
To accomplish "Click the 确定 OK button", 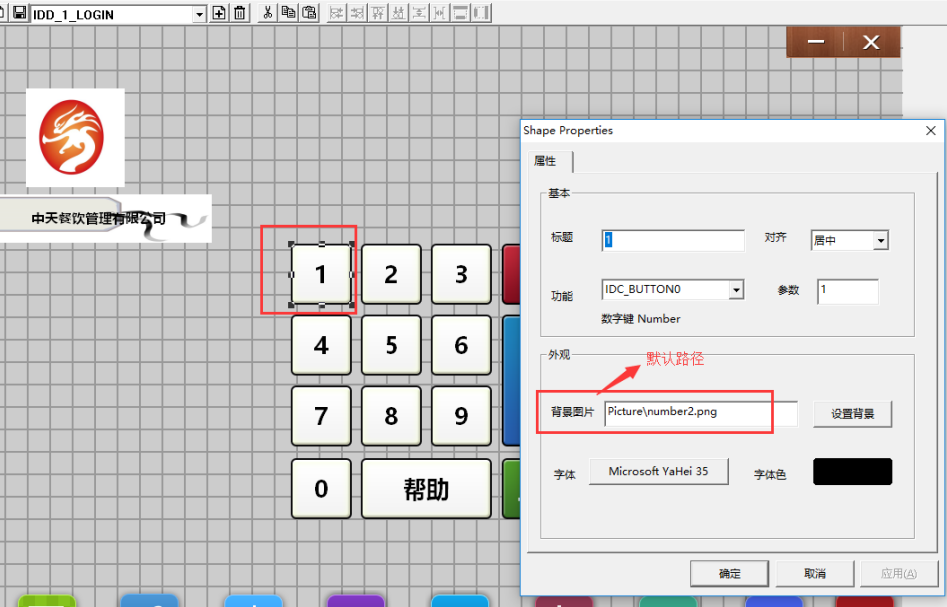I will point(730,573).
